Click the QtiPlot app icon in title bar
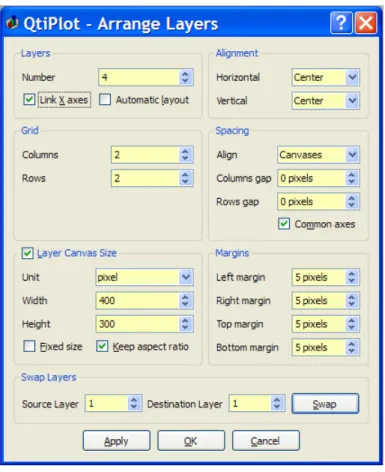The height and width of the screenshot is (472, 385). [12, 23]
